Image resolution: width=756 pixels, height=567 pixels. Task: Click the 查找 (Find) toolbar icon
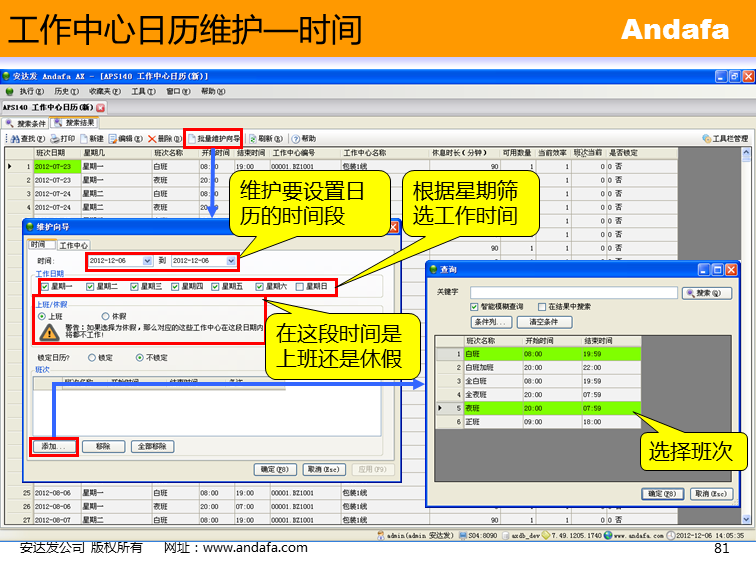click(x=26, y=139)
